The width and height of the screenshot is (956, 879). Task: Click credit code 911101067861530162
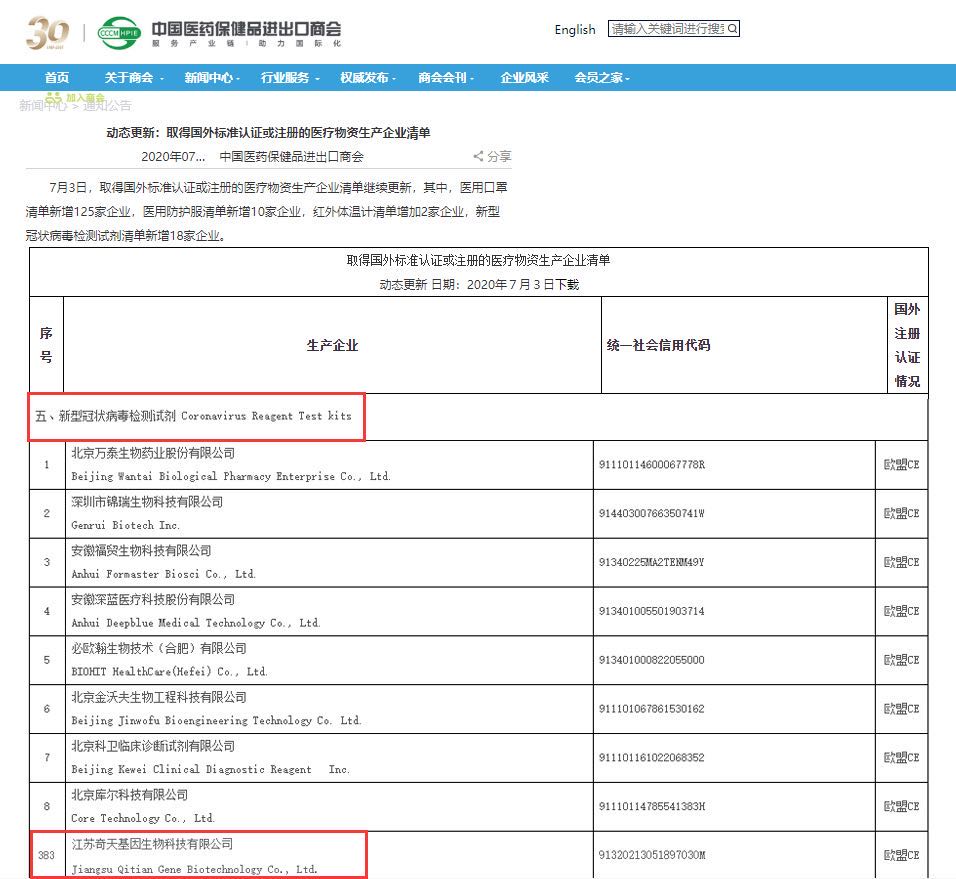pos(652,708)
